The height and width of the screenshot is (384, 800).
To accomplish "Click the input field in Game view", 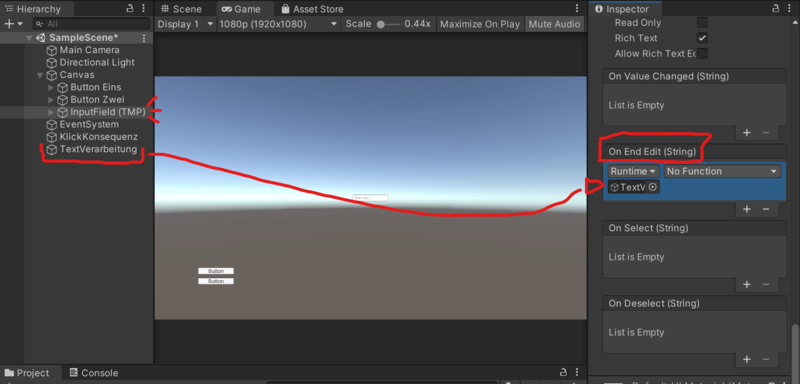I will tap(370, 198).
